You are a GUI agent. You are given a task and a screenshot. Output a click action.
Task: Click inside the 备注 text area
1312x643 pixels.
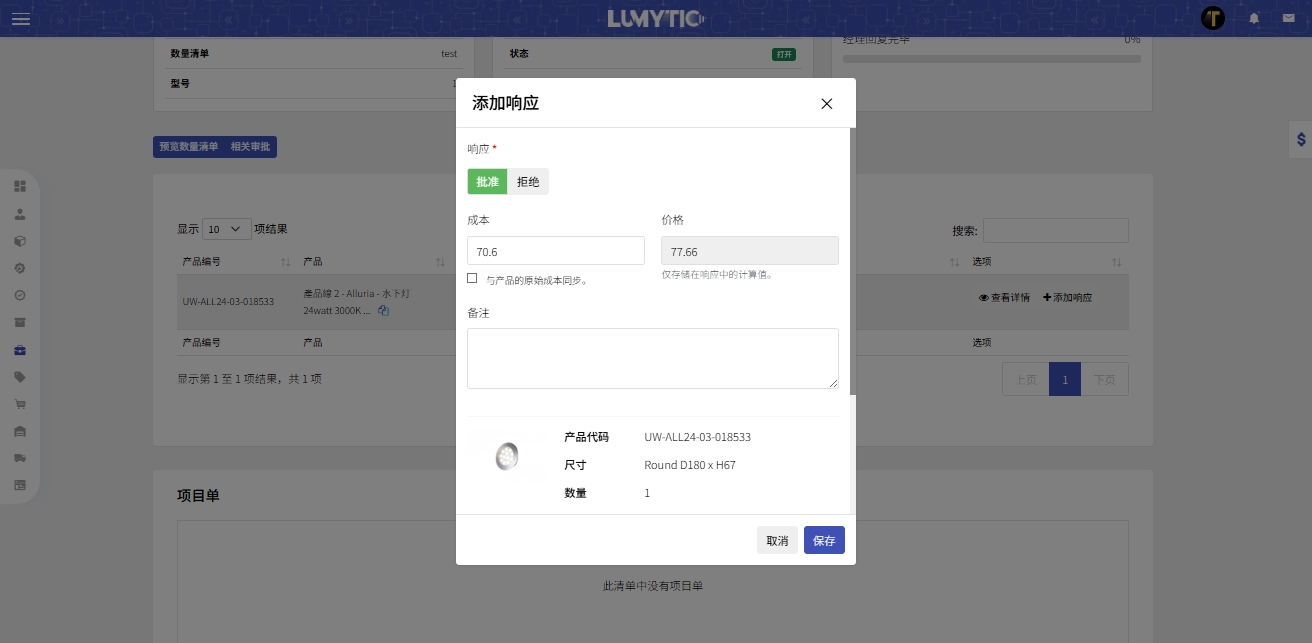(652, 358)
